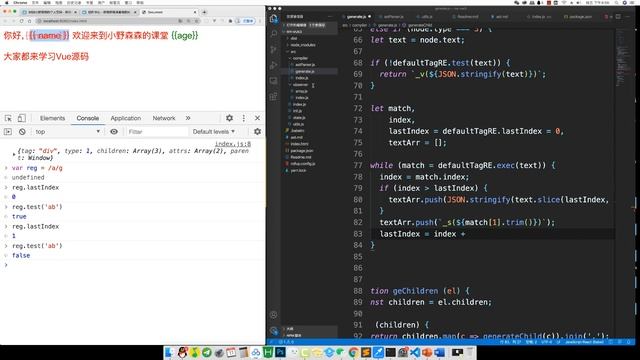Open the QQ penguin app from the Dock
Viewport: 640px width, 360px height.
[x=182, y=352]
